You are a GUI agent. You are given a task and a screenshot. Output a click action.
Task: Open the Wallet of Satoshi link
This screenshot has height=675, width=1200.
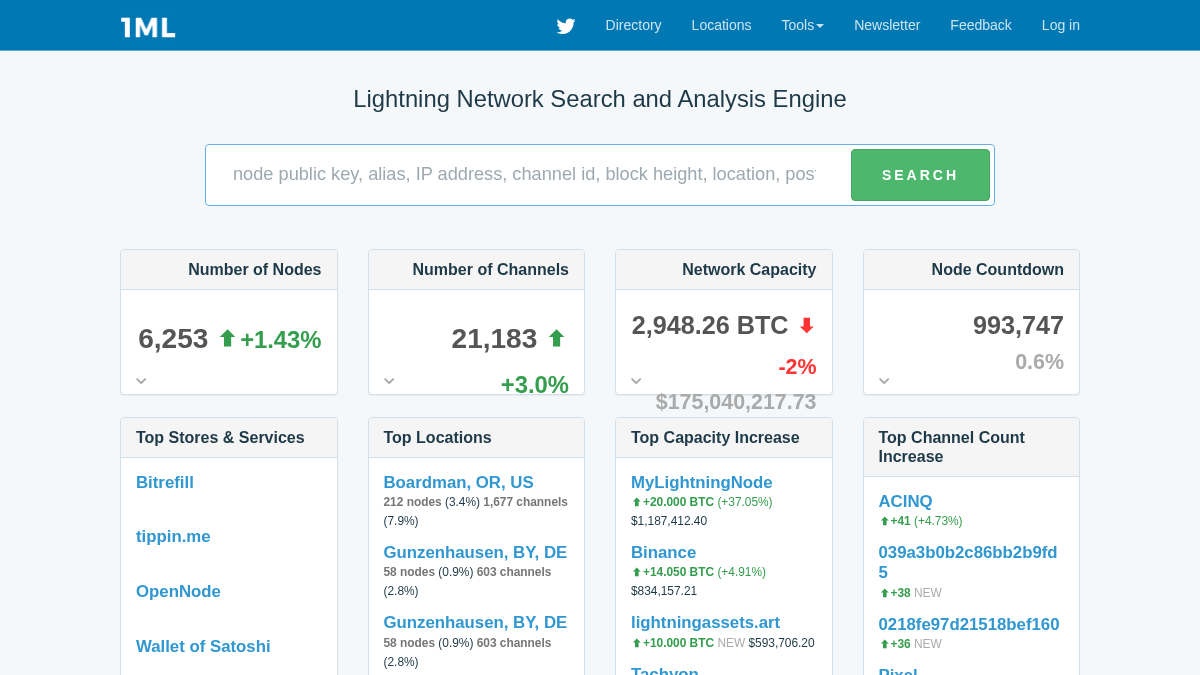[x=203, y=647]
